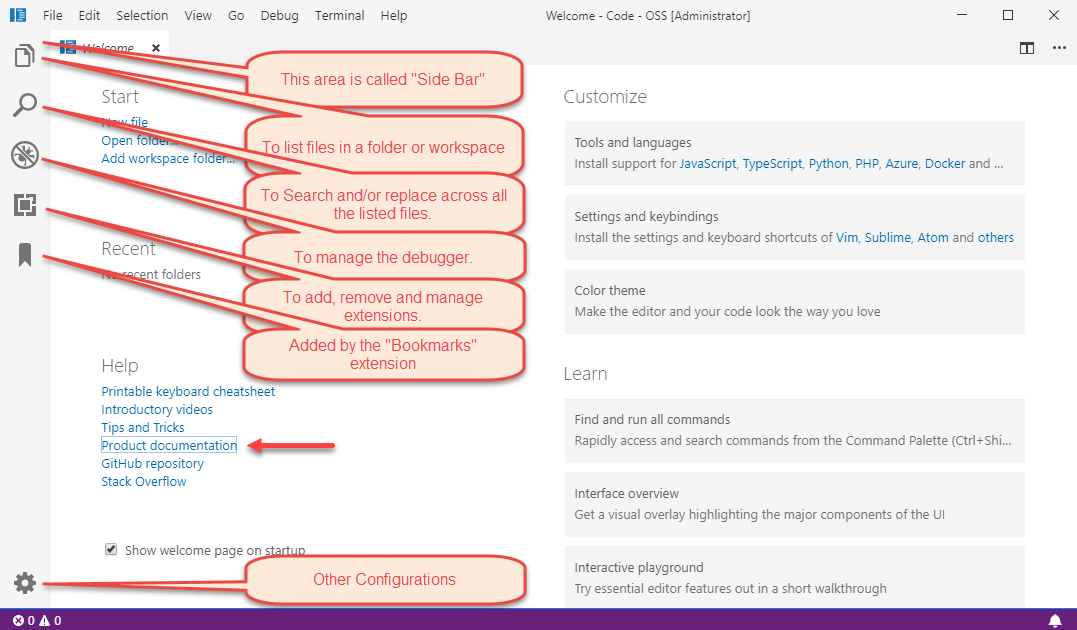Open the Selection menu

(x=142, y=16)
